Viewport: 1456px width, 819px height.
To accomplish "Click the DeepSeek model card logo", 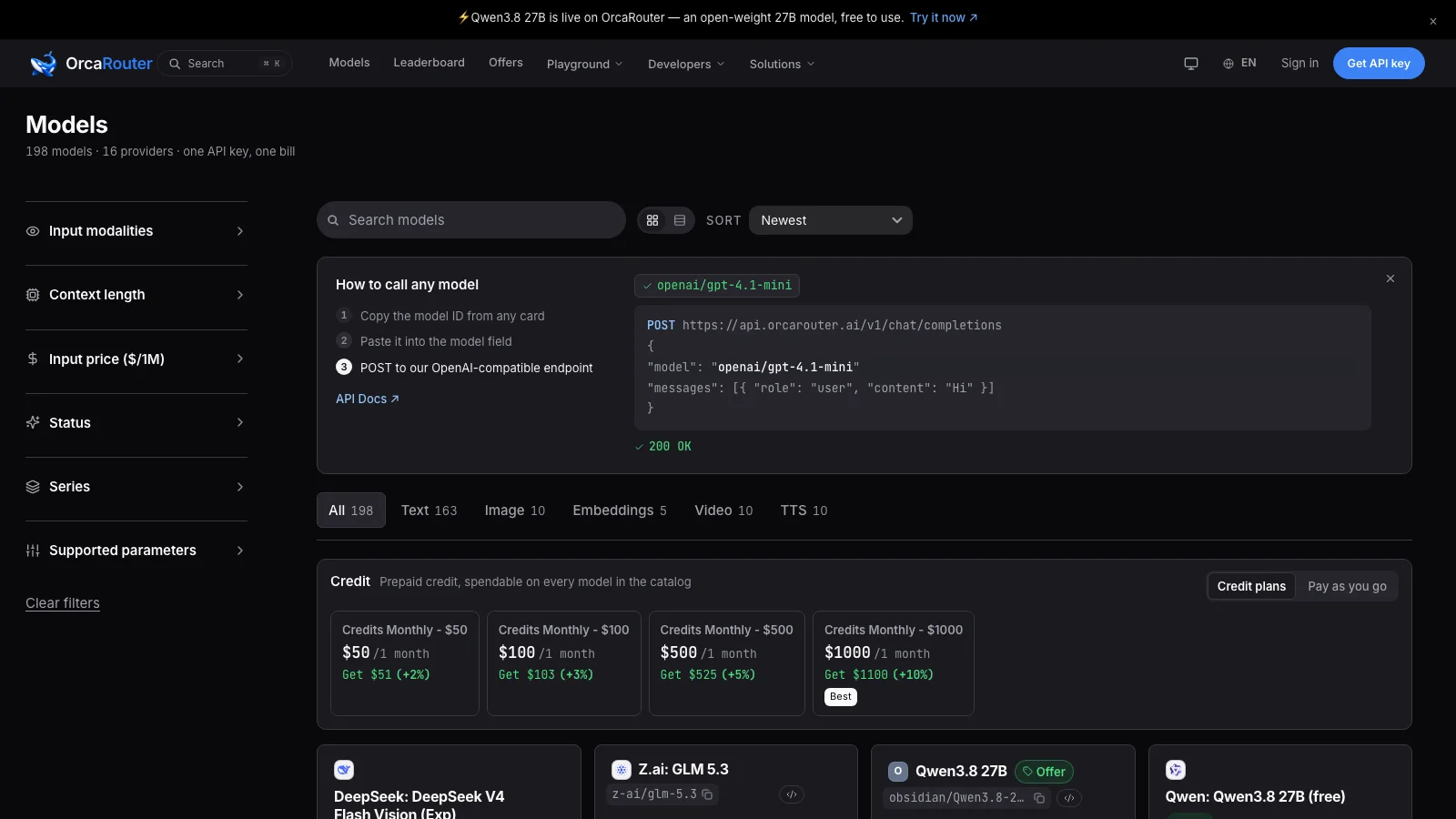I will 344,770.
